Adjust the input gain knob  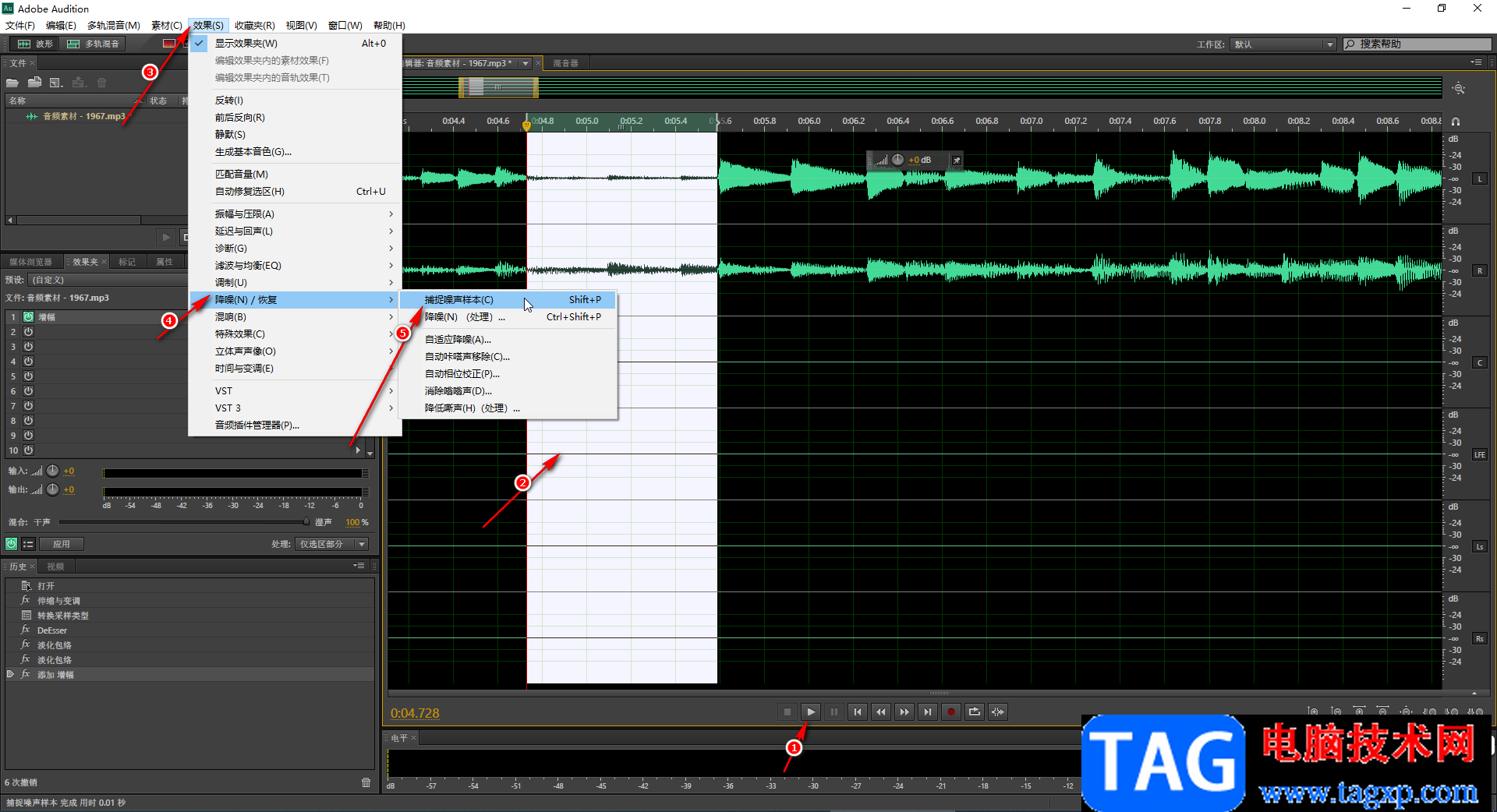(52, 471)
